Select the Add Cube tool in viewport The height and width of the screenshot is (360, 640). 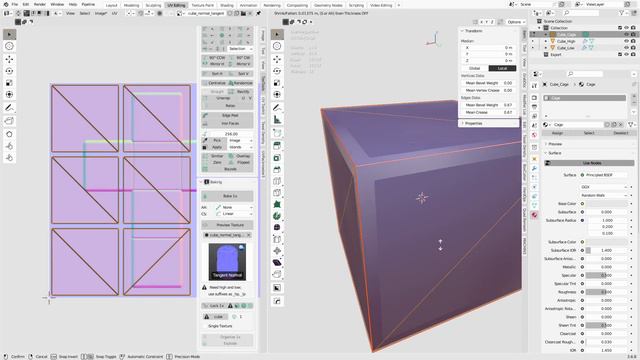(277, 133)
